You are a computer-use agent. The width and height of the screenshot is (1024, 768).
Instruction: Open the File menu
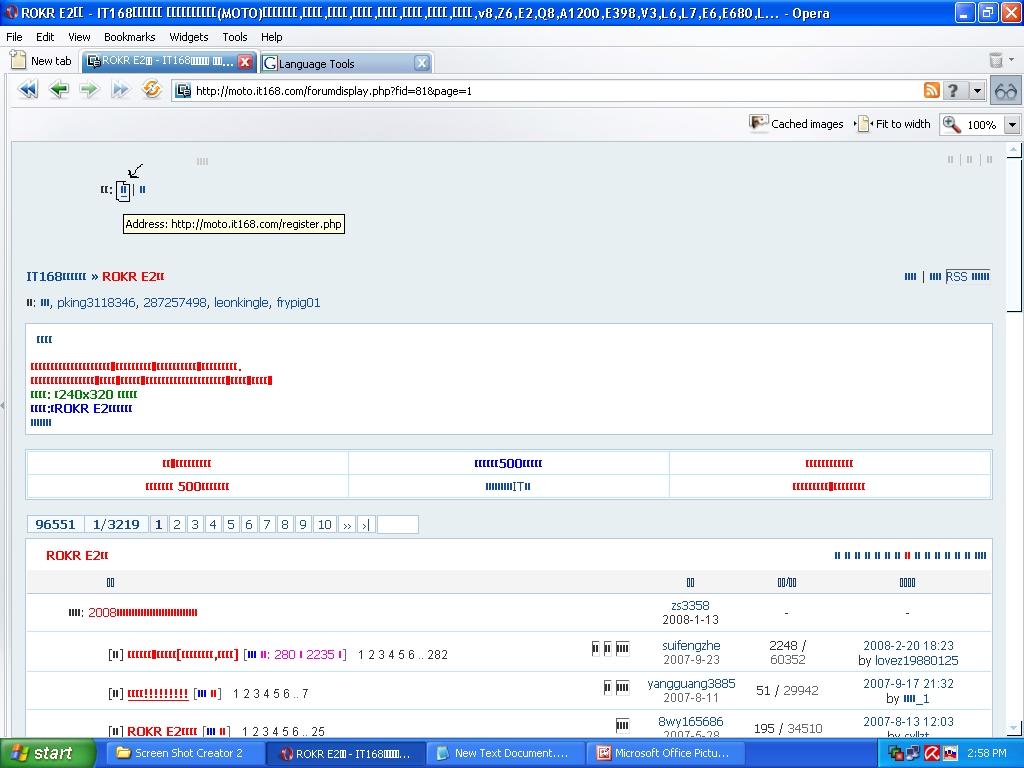pos(14,37)
